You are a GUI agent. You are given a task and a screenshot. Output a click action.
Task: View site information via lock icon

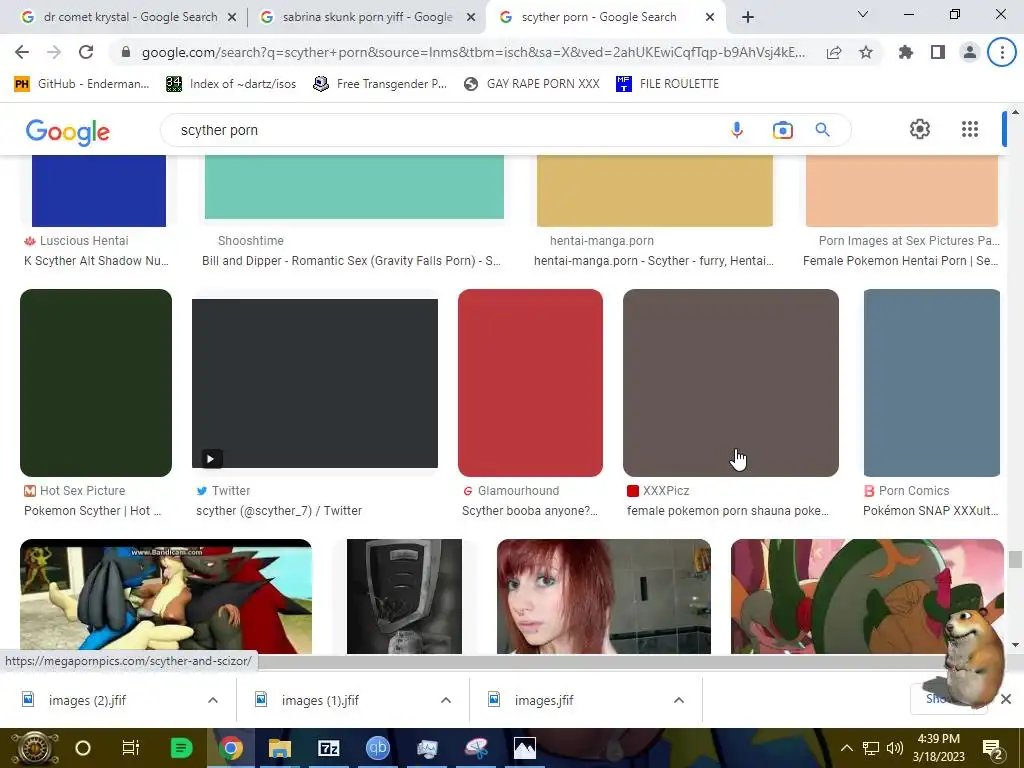point(127,52)
